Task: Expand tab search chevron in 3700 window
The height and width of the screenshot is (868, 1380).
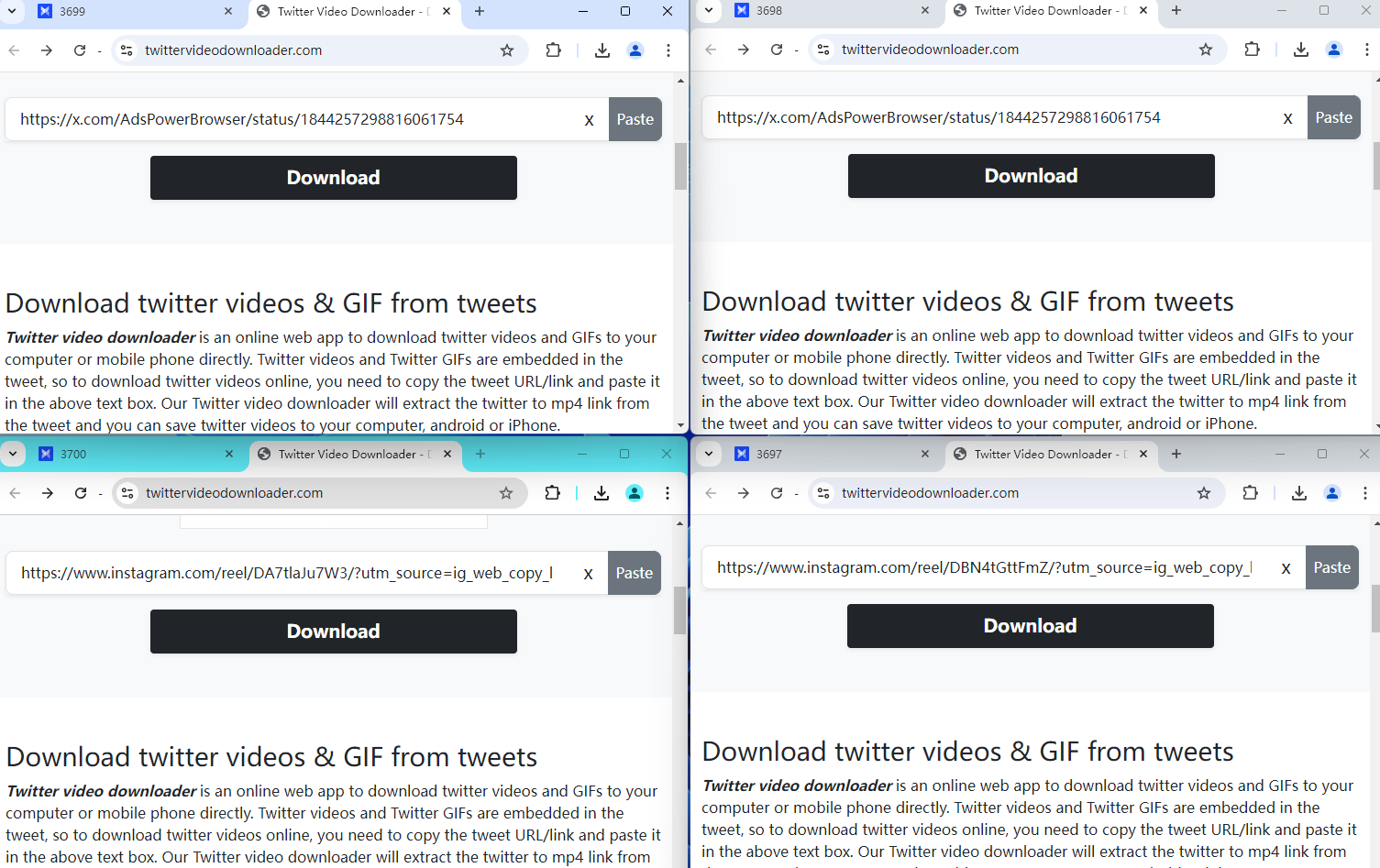Action: point(13,454)
